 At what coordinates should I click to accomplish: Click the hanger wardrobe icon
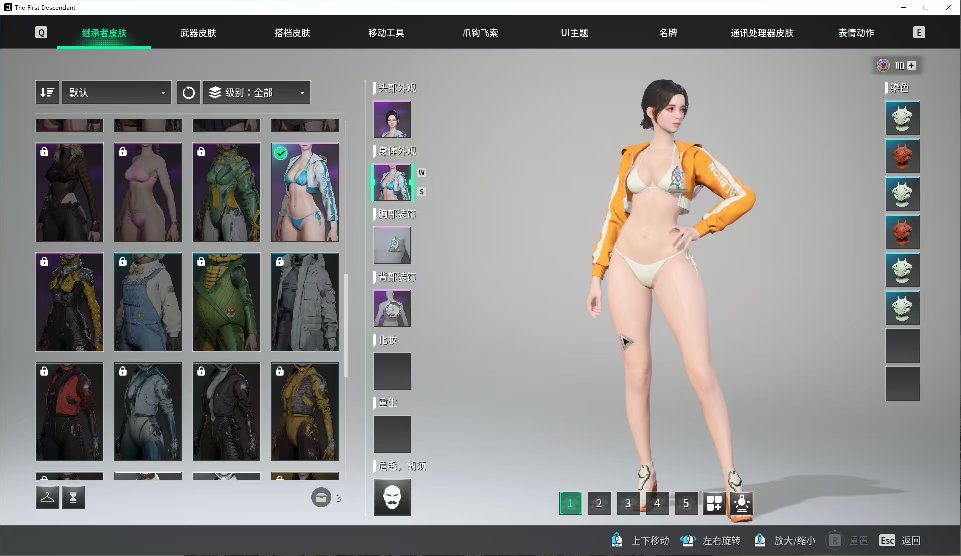[47, 497]
